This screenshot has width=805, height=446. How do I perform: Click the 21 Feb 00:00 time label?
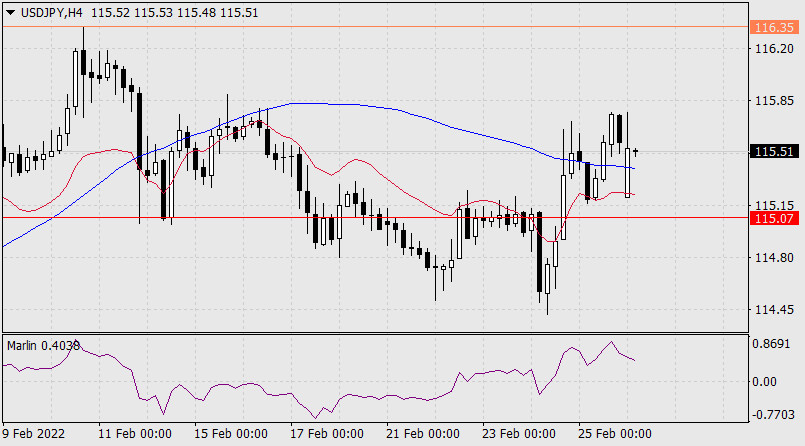click(423, 434)
